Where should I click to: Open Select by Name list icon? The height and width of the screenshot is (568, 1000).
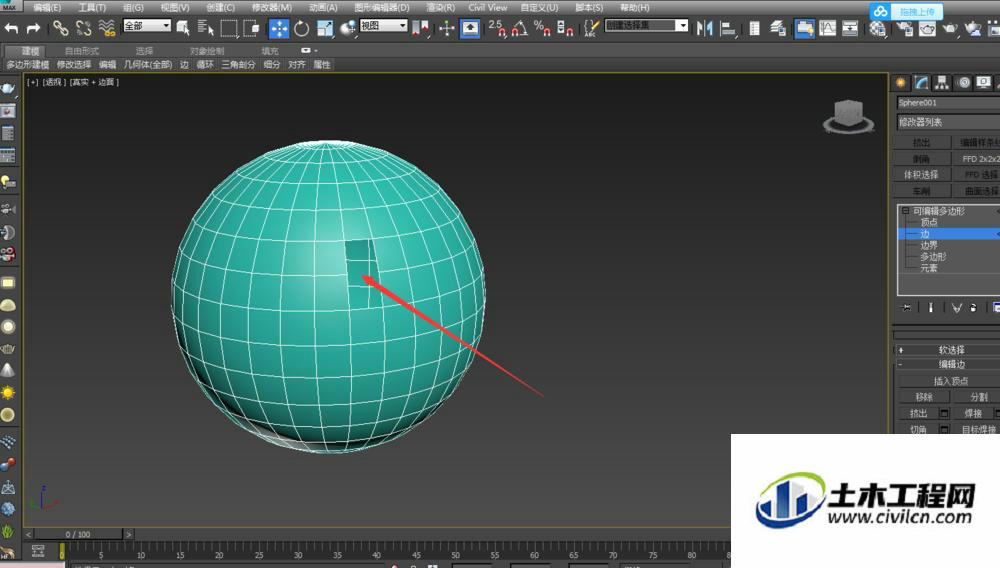click(205, 28)
